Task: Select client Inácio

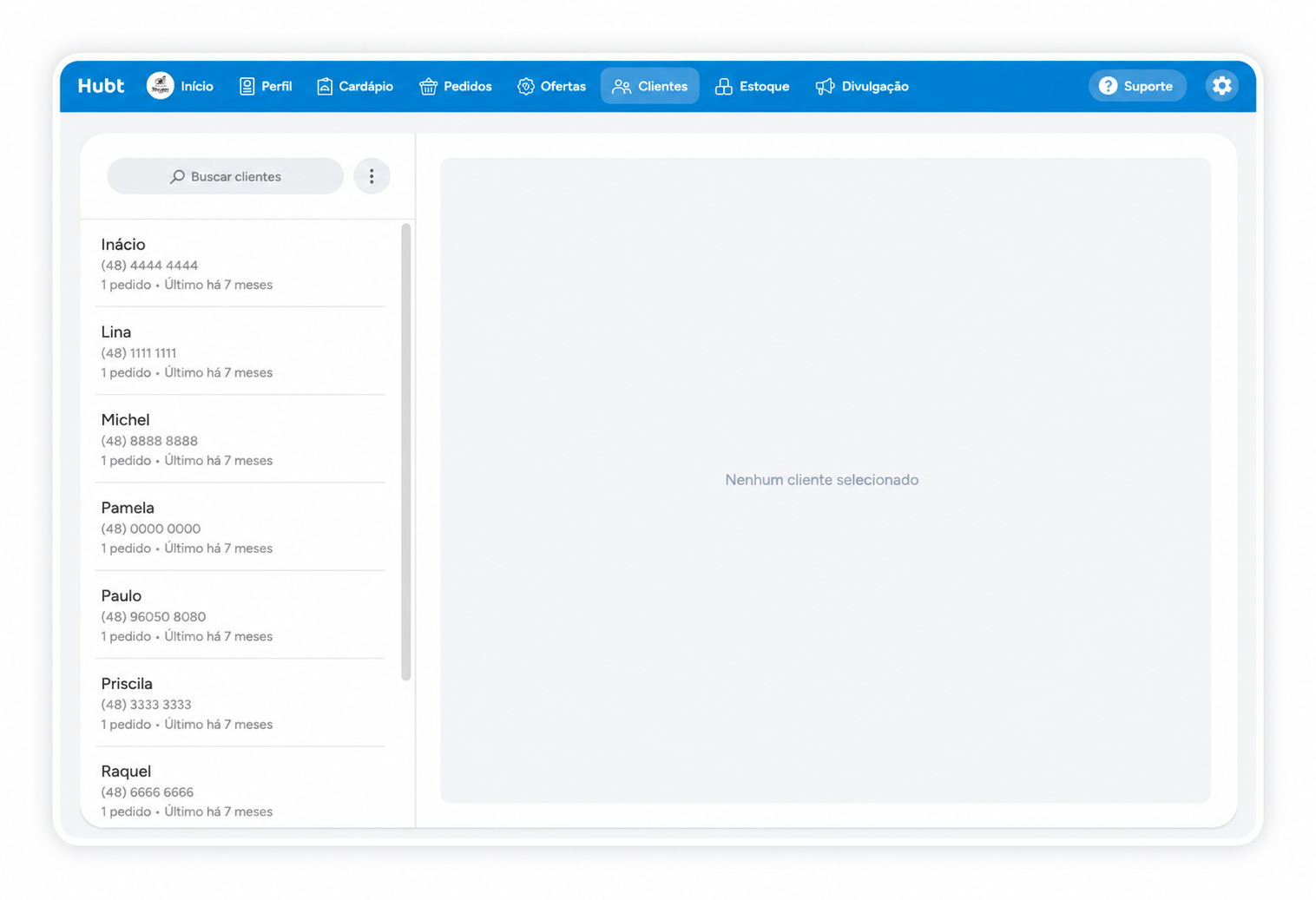Action: [x=240, y=264]
